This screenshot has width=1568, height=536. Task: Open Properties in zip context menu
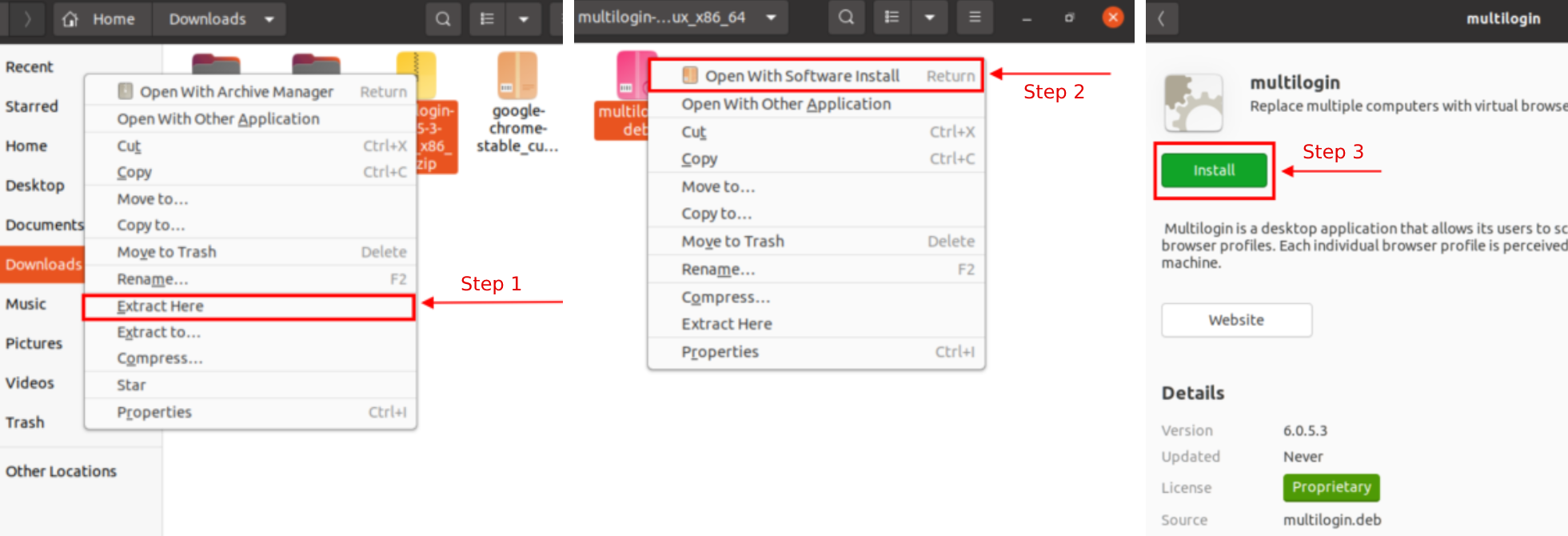point(250,412)
